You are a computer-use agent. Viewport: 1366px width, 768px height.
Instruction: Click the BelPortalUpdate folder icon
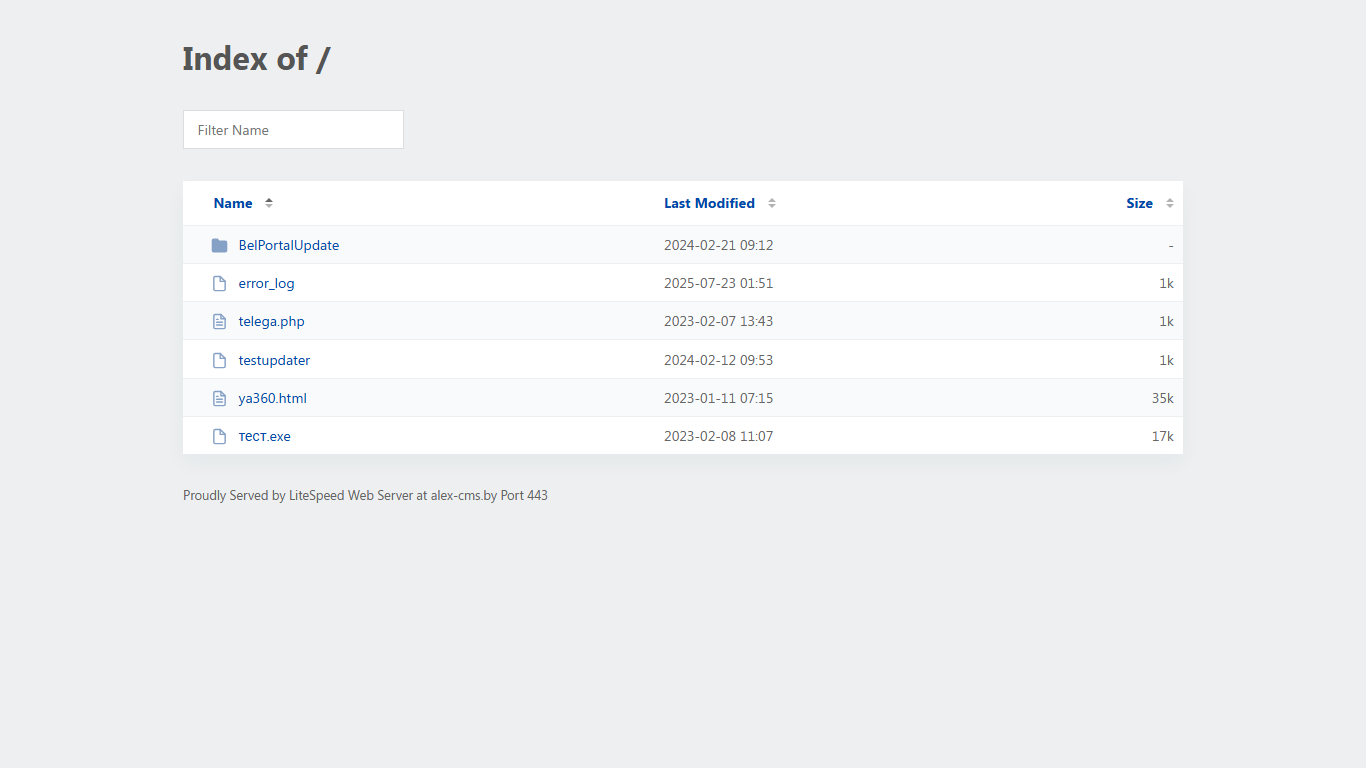pos(219,245)
